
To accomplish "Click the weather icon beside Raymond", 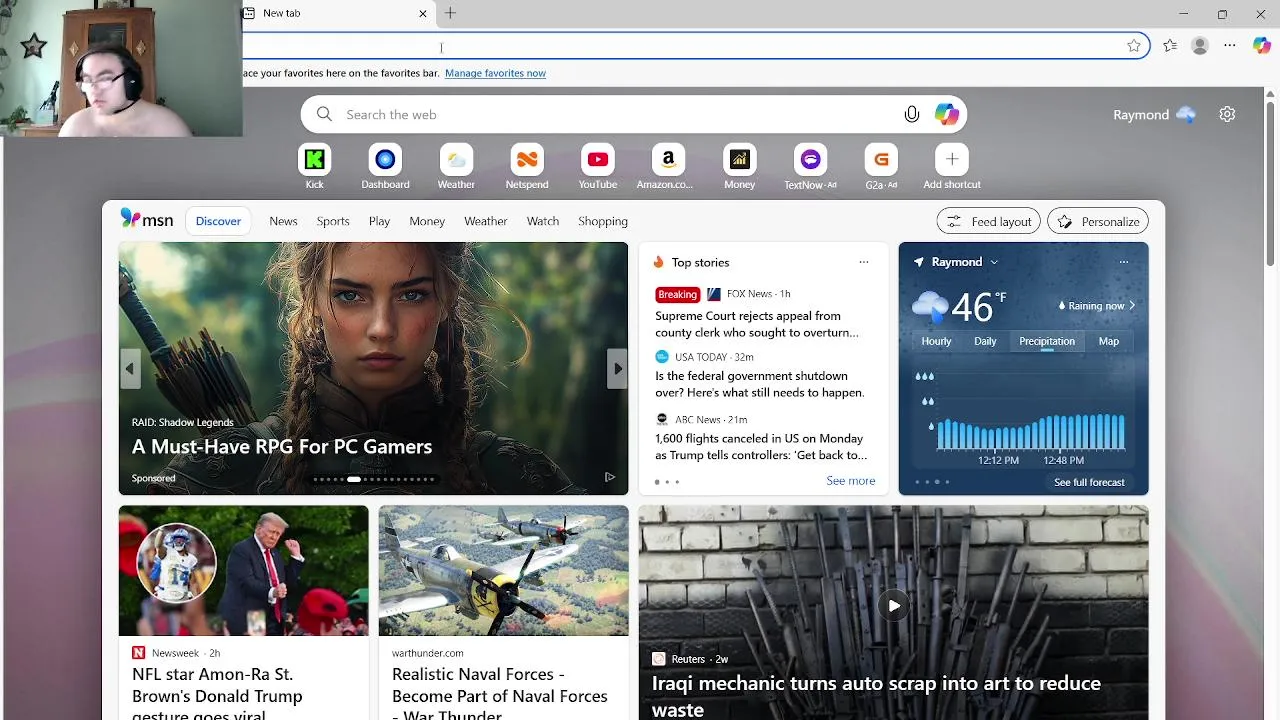I will (1186, 114).
